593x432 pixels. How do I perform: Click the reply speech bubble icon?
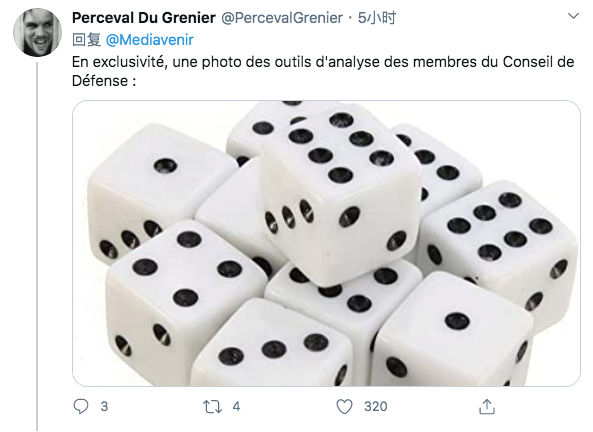81,407
